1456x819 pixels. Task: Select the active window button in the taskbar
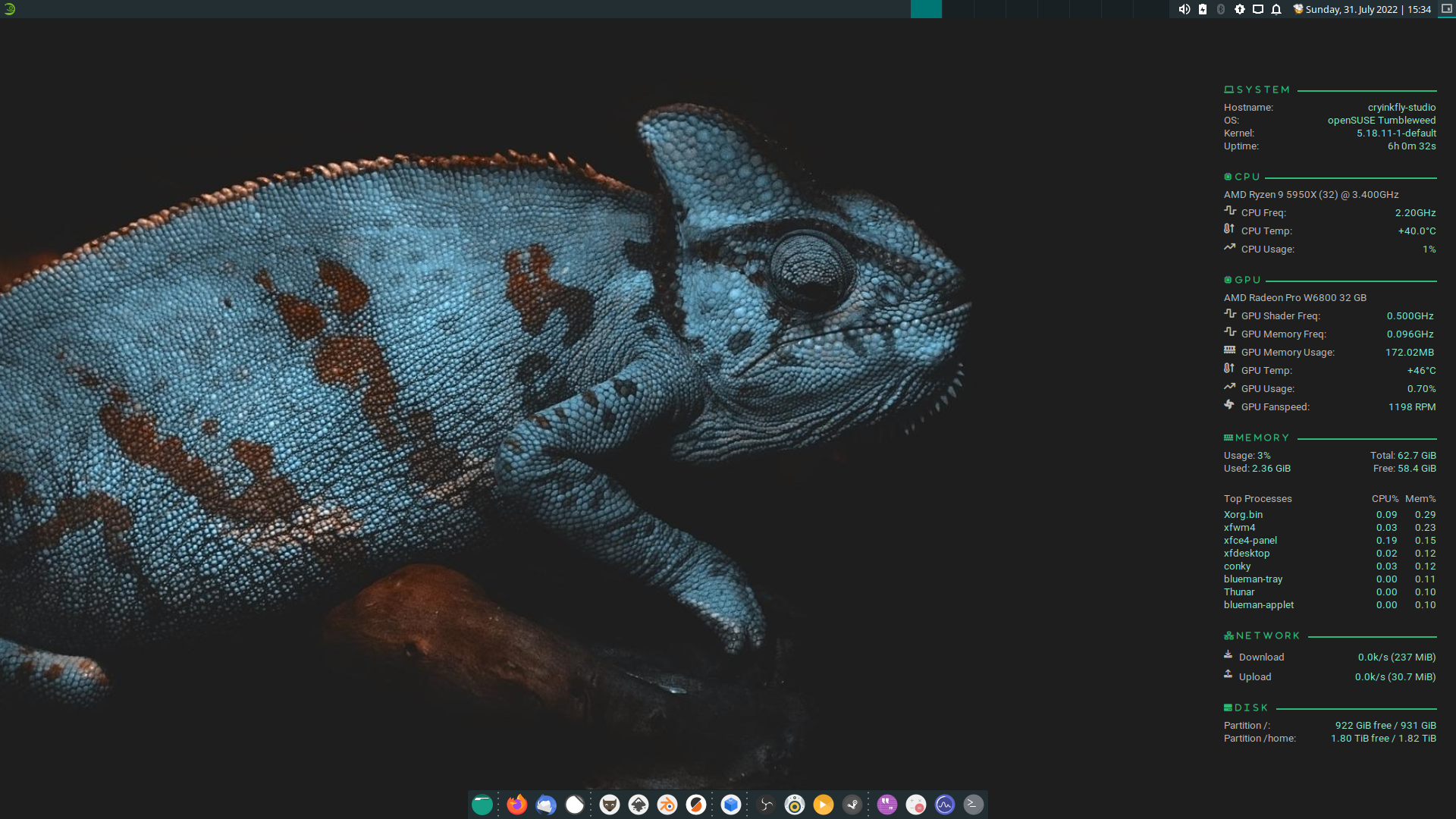[x=927, y=10]
